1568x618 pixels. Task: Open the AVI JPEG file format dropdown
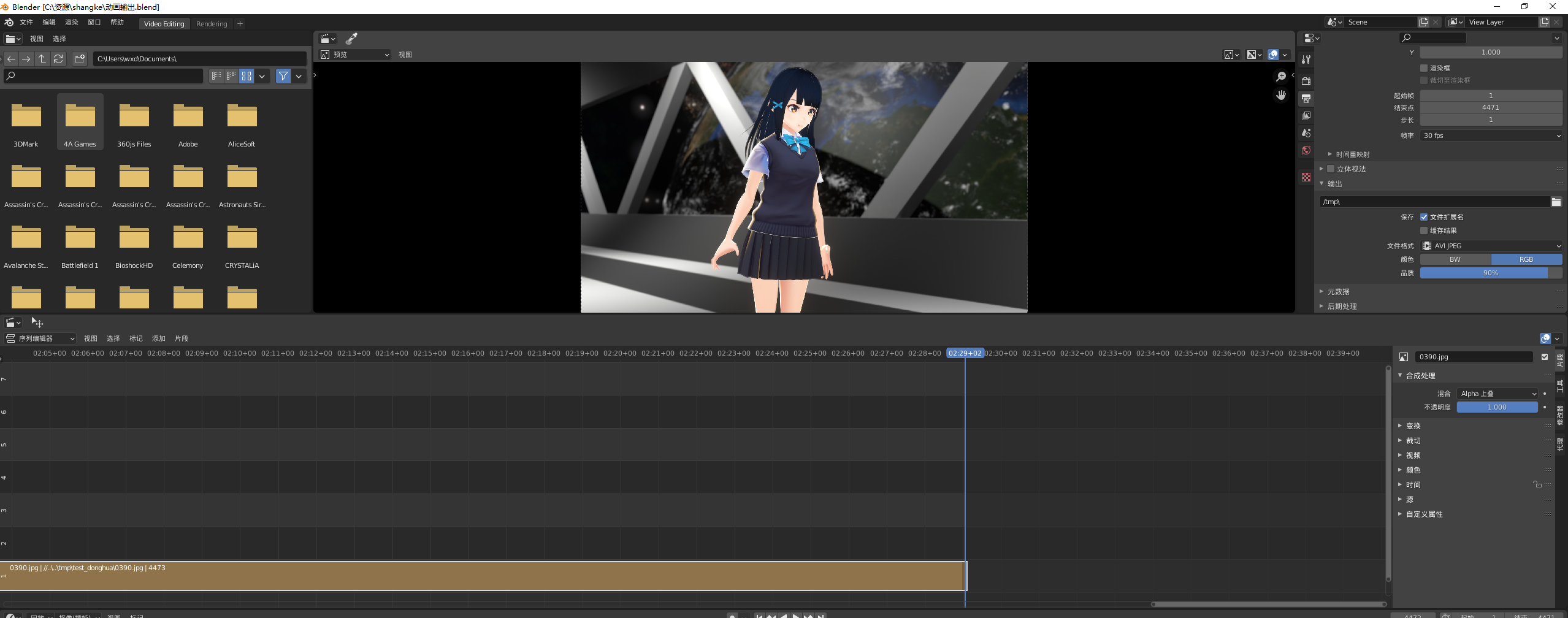coord(1491,246)
